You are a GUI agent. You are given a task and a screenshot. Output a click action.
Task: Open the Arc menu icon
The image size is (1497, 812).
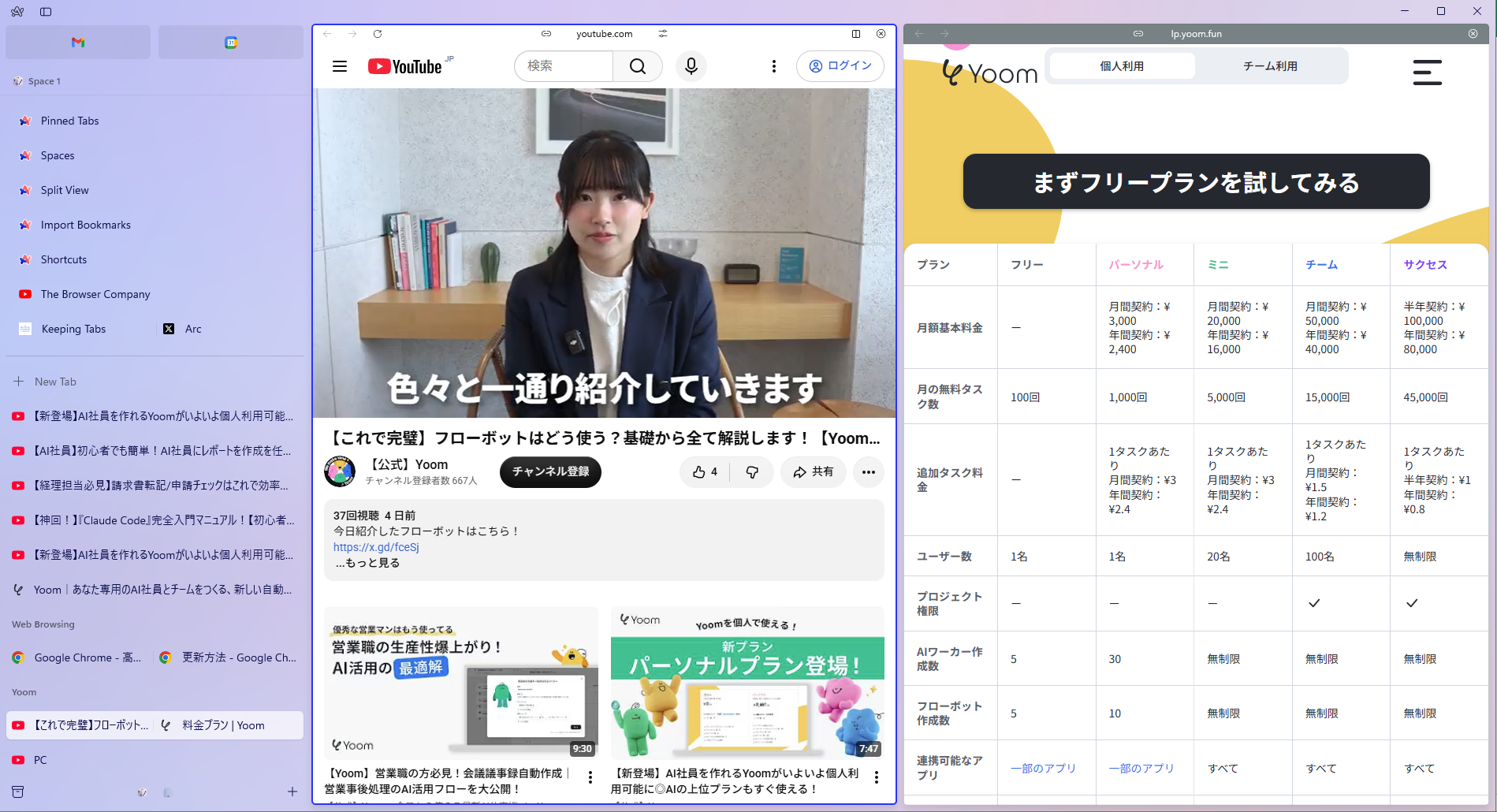[17, 12]
